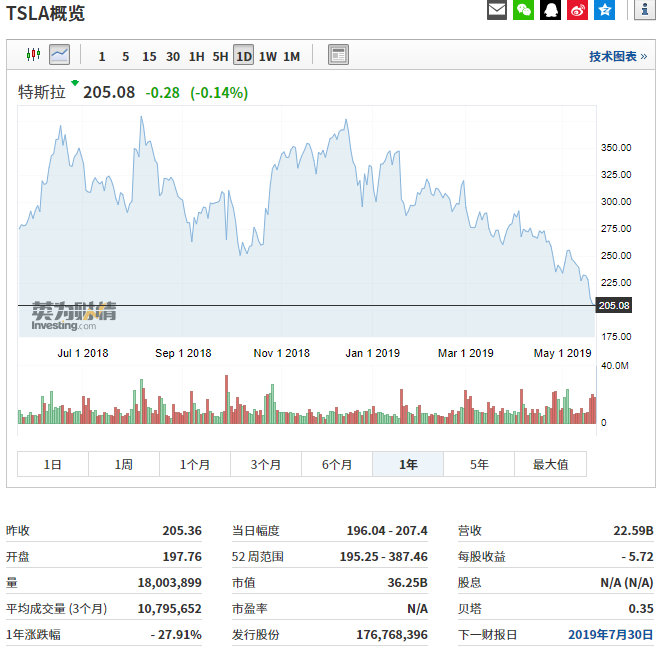Select the 6个月 time range tab

tap(337, 464)
